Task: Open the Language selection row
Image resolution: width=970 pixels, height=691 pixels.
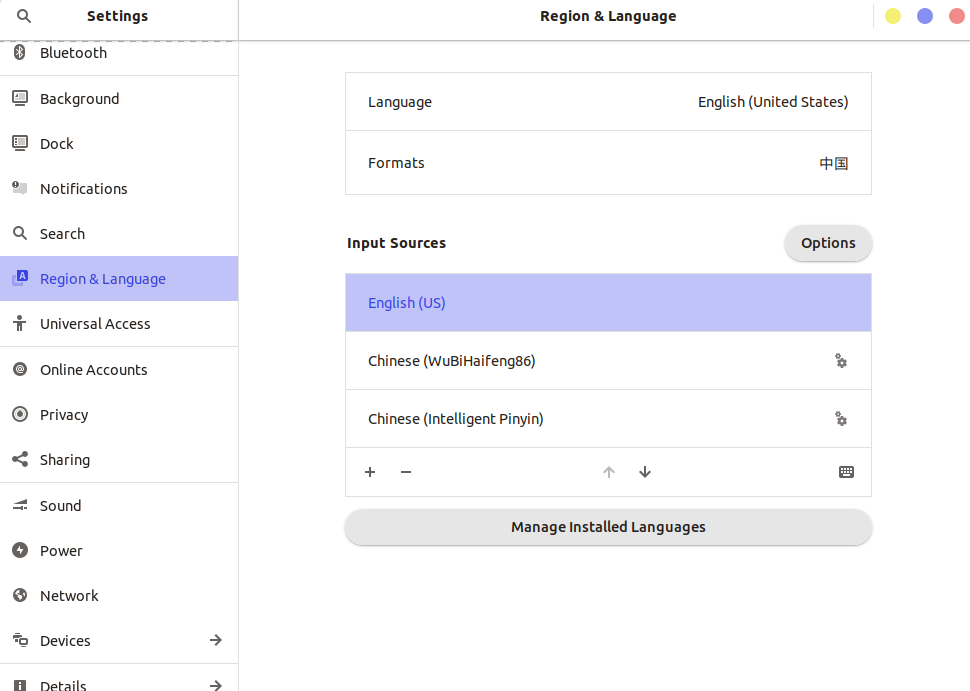Action: coord(608,102)
